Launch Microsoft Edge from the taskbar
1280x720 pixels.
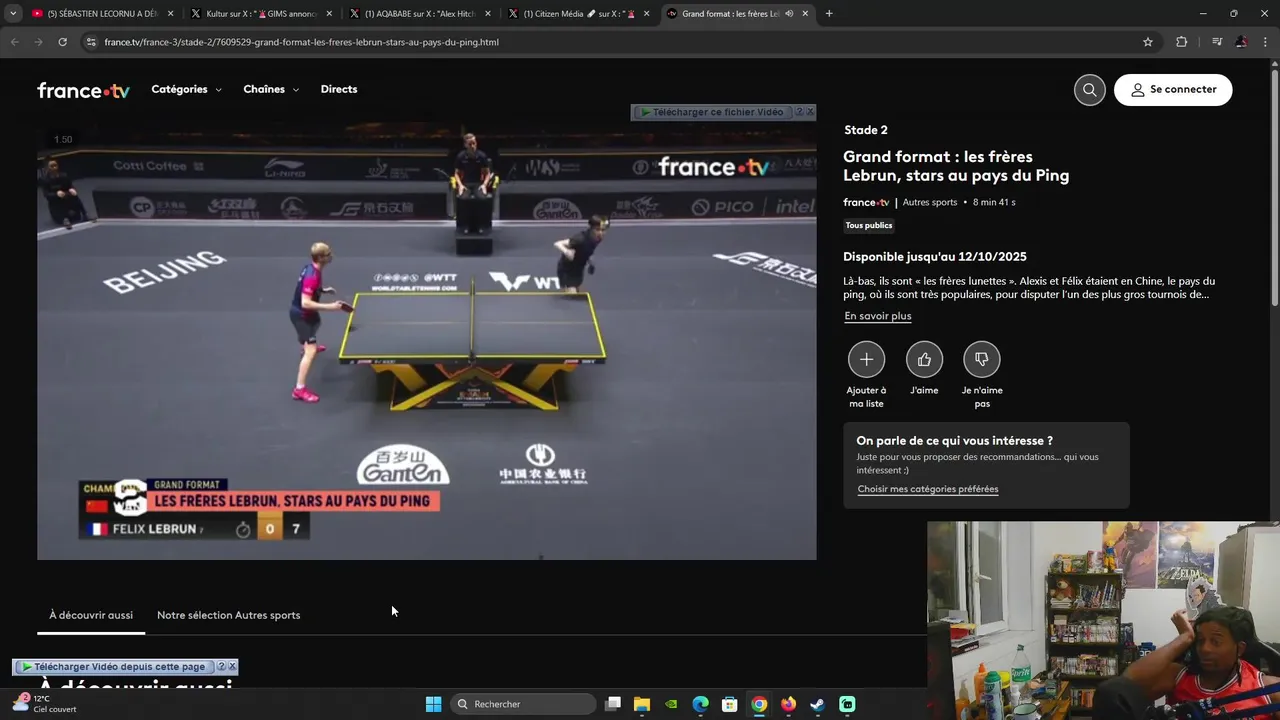(701, 704)
